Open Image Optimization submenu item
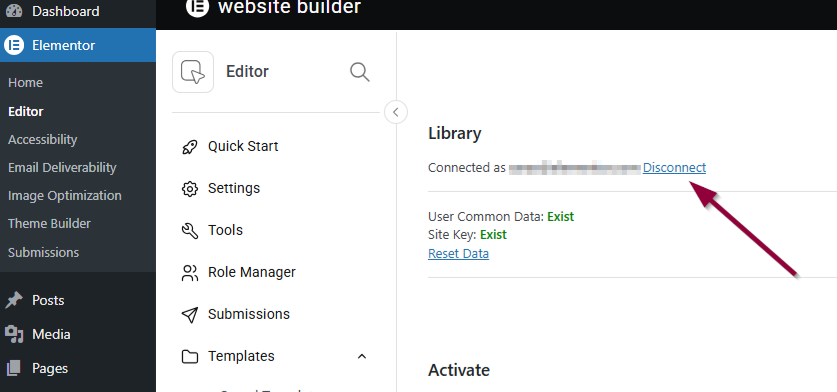Image resolution: width=837 pixels, height=392 pixels. (65, 195)
